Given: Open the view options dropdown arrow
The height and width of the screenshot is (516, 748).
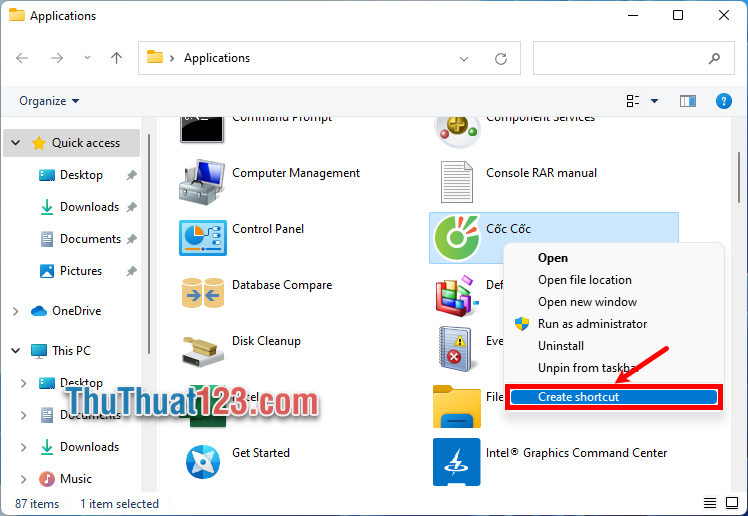Looking at the screenshot, I should pyautogui.click(x=654, y=101).
